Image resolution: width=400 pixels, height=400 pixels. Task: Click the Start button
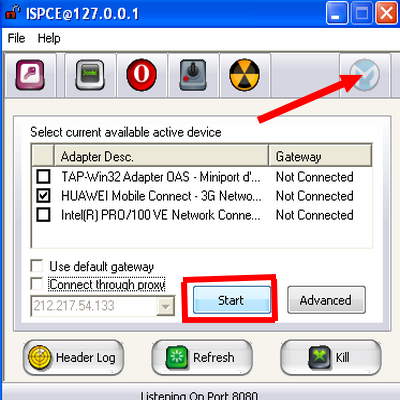point(232,300)
